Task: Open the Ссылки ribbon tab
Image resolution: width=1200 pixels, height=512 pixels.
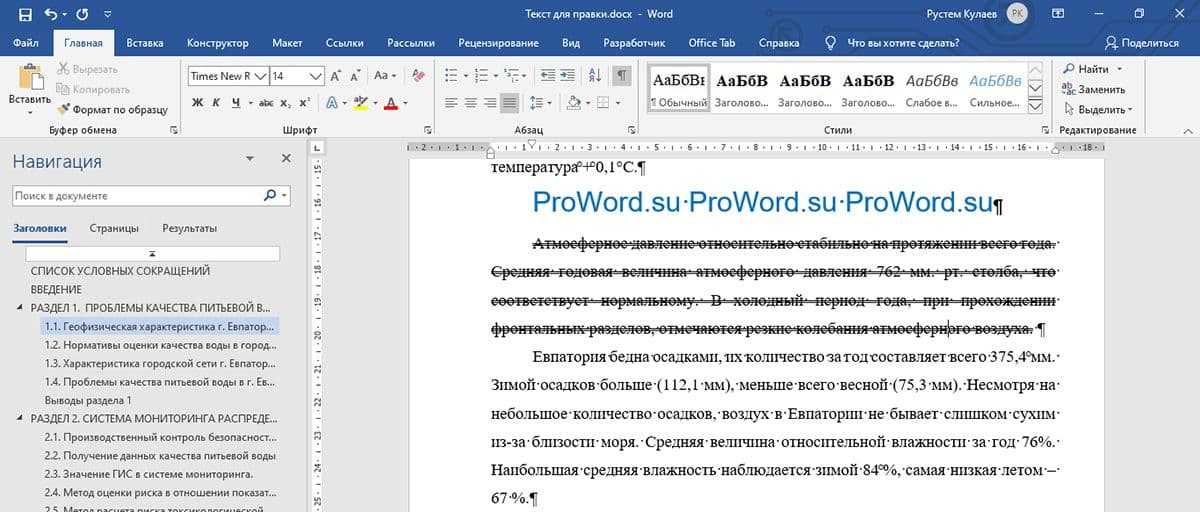Action: point(344,43)
